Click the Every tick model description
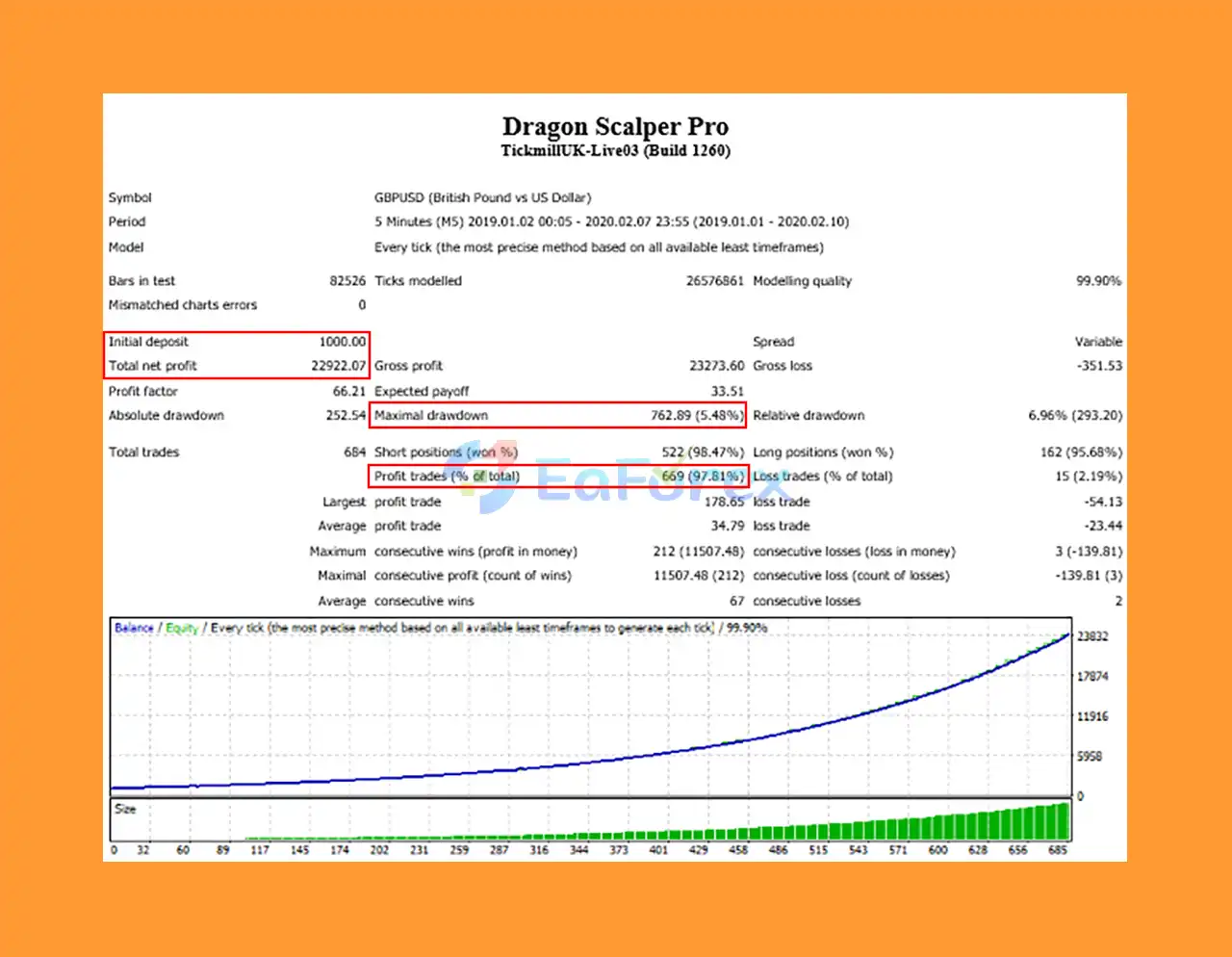This screenshot has width=1232, height=957. [599, 247]
